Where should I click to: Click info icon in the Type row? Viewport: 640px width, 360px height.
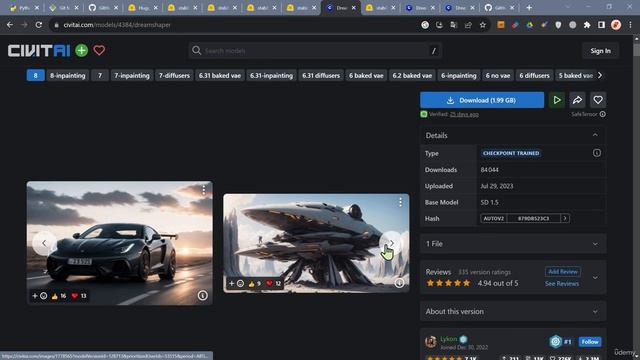[596, 153]
